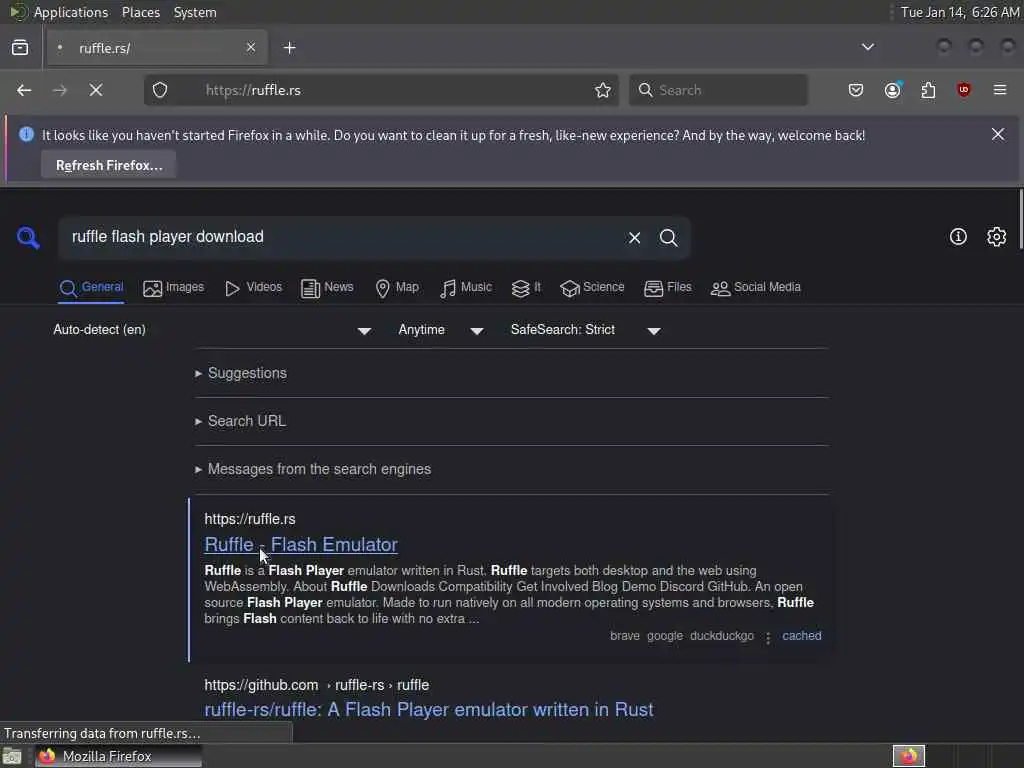Select the General search category

click(x=91, y=287)
